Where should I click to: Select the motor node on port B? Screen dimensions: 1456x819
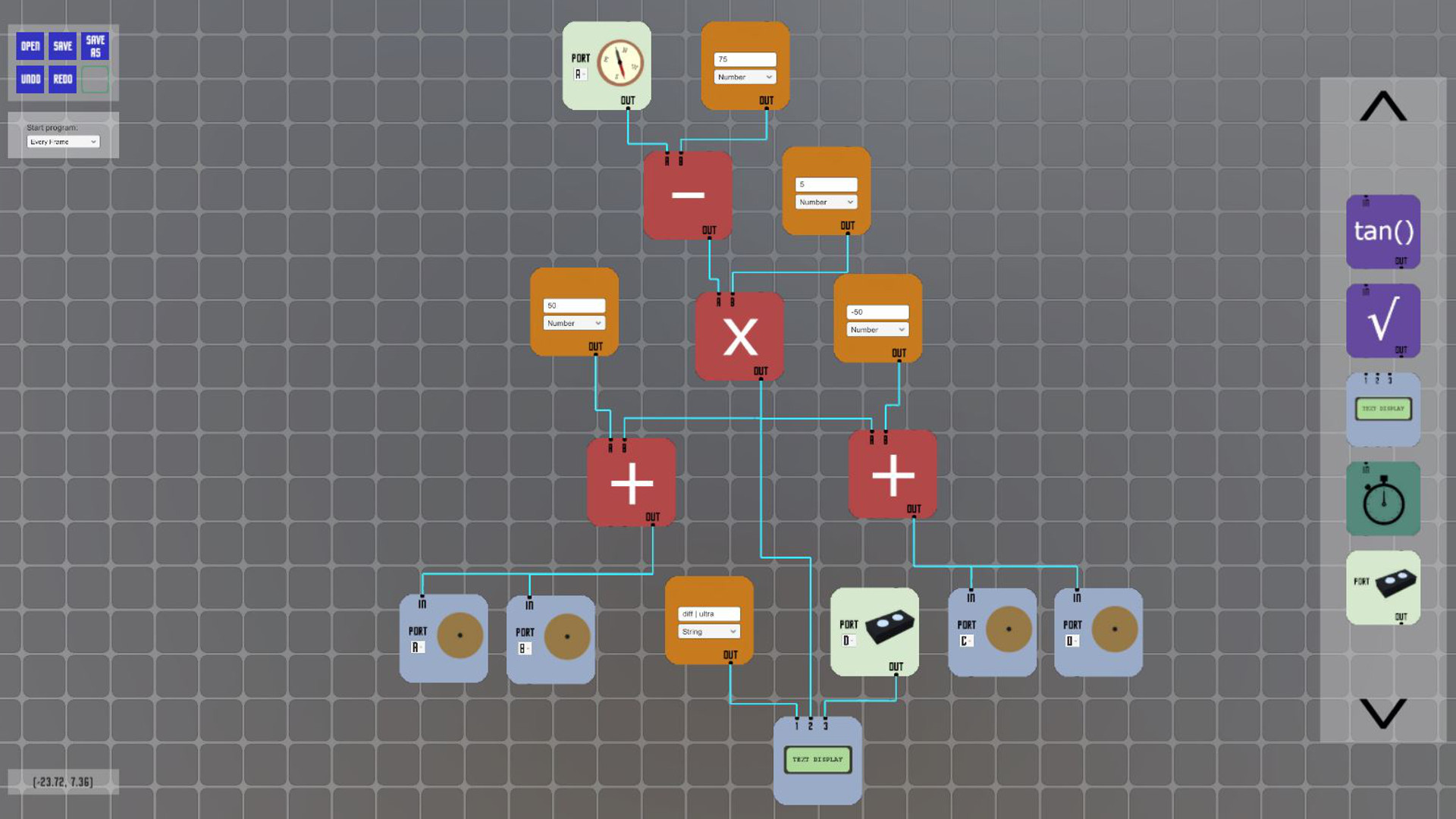click(551, 639)
